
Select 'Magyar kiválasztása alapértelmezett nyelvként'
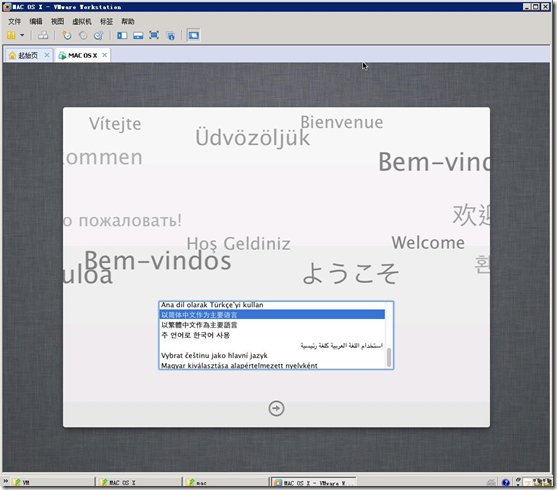[x=272, y=365]
